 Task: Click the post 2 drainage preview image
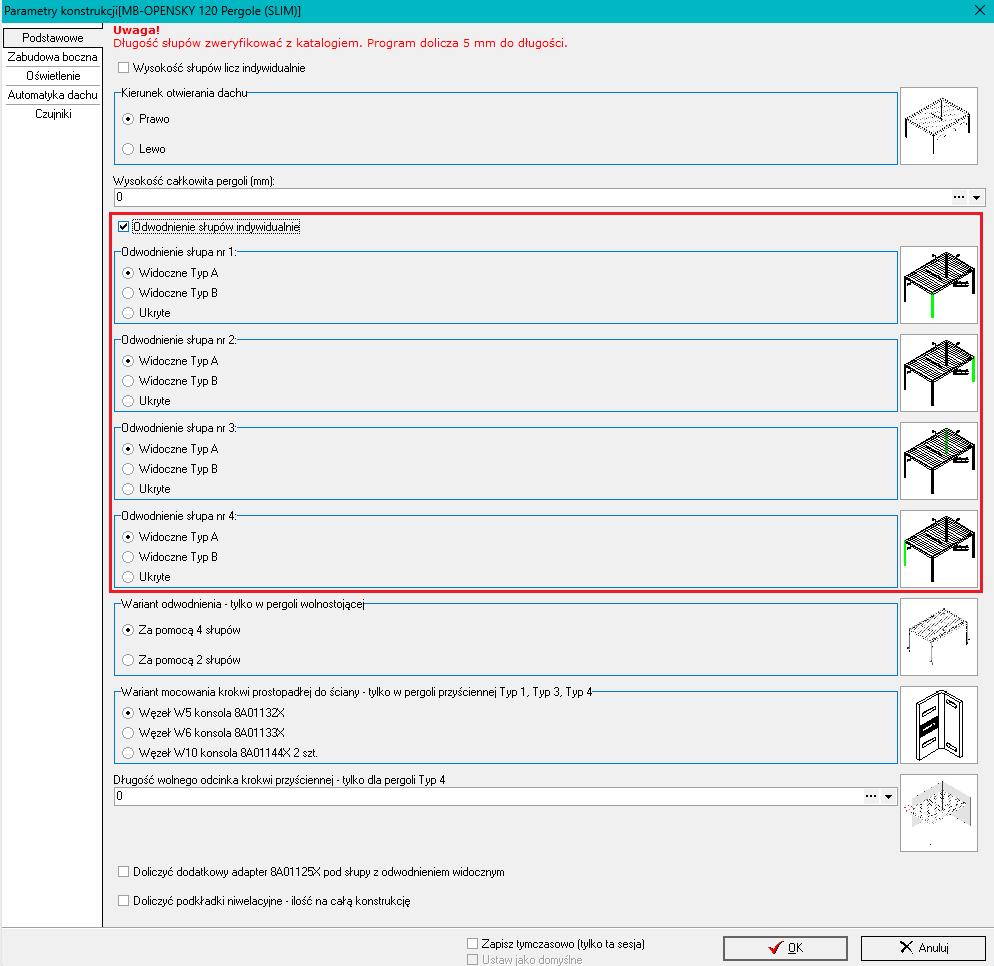(x=938, y=373)
